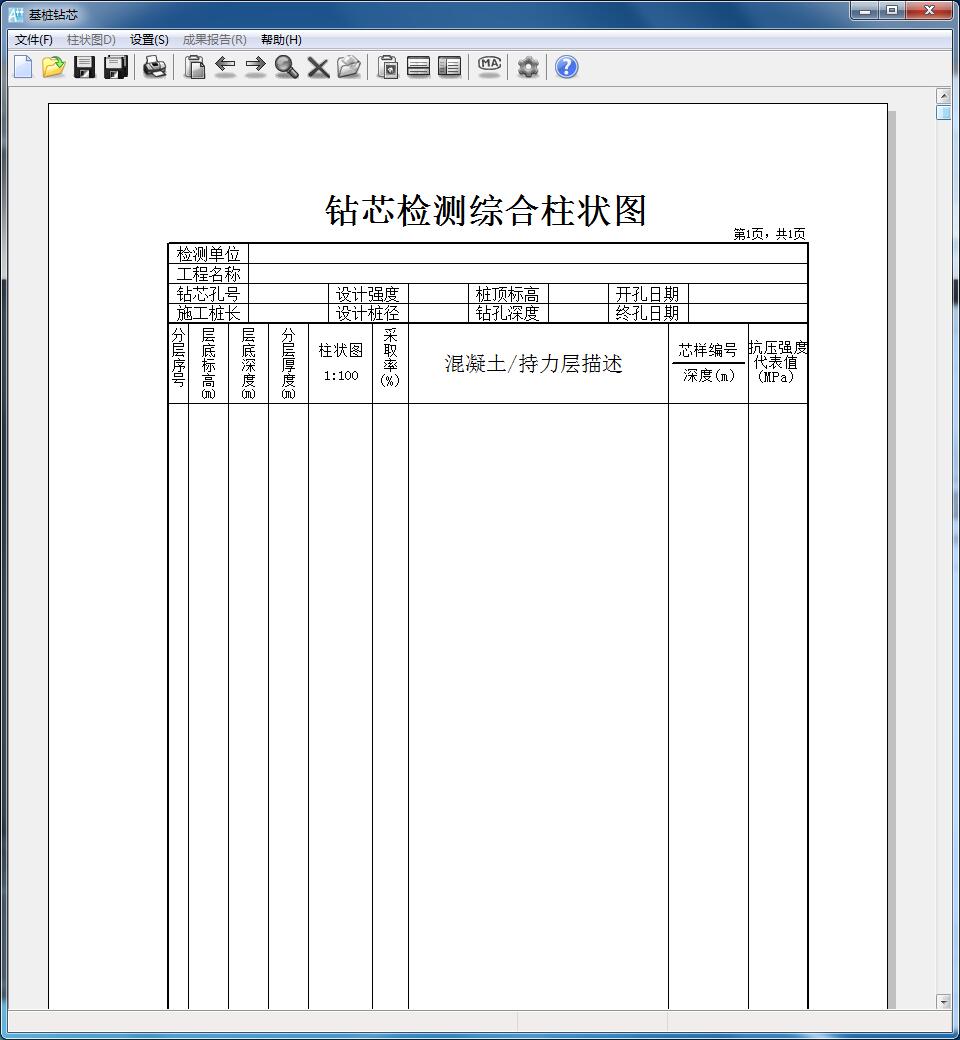Click the 芯样编号 header label
This screenshot has width=960, height=1040.
click(707, 350)
